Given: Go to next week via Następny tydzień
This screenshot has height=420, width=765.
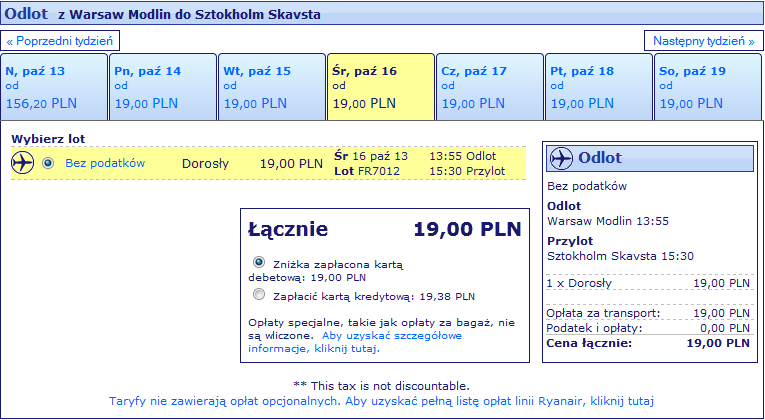Looking at the screenshot, I should point(704,40).
